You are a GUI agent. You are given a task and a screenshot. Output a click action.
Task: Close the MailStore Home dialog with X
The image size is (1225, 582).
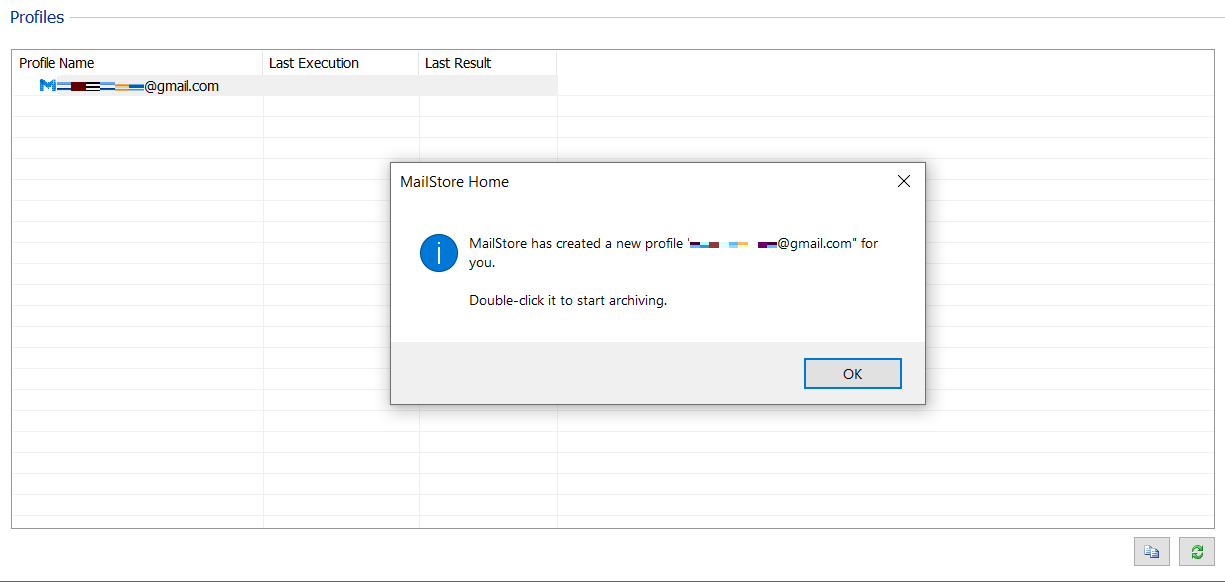pos(903,181)
